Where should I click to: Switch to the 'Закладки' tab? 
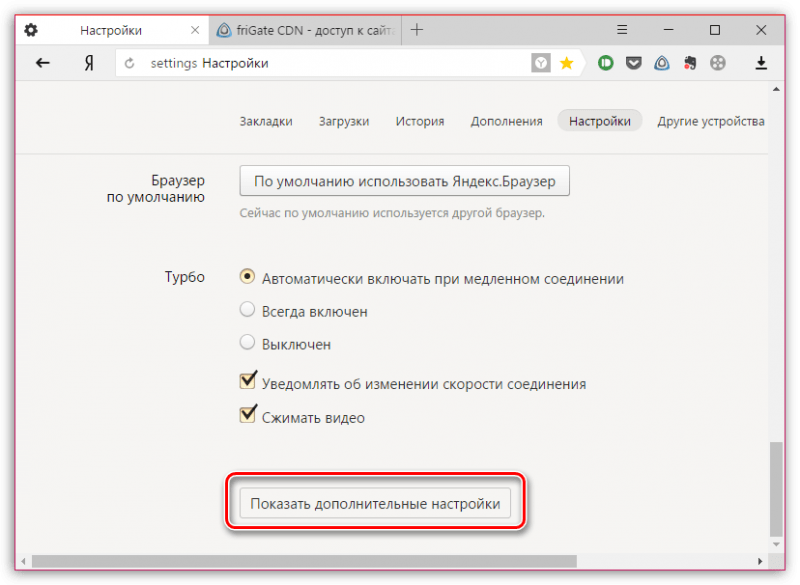tap(266, 121)
